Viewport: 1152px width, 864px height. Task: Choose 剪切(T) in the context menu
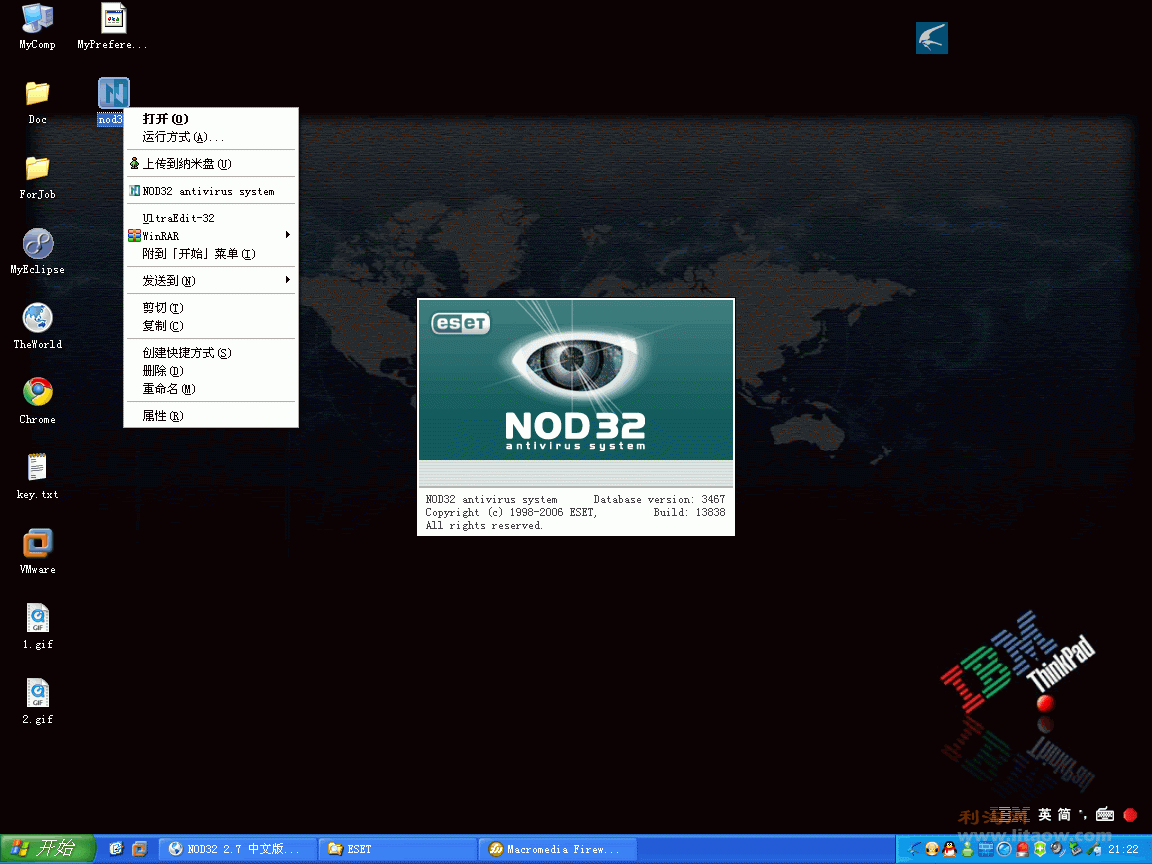(x=211, y=308)
